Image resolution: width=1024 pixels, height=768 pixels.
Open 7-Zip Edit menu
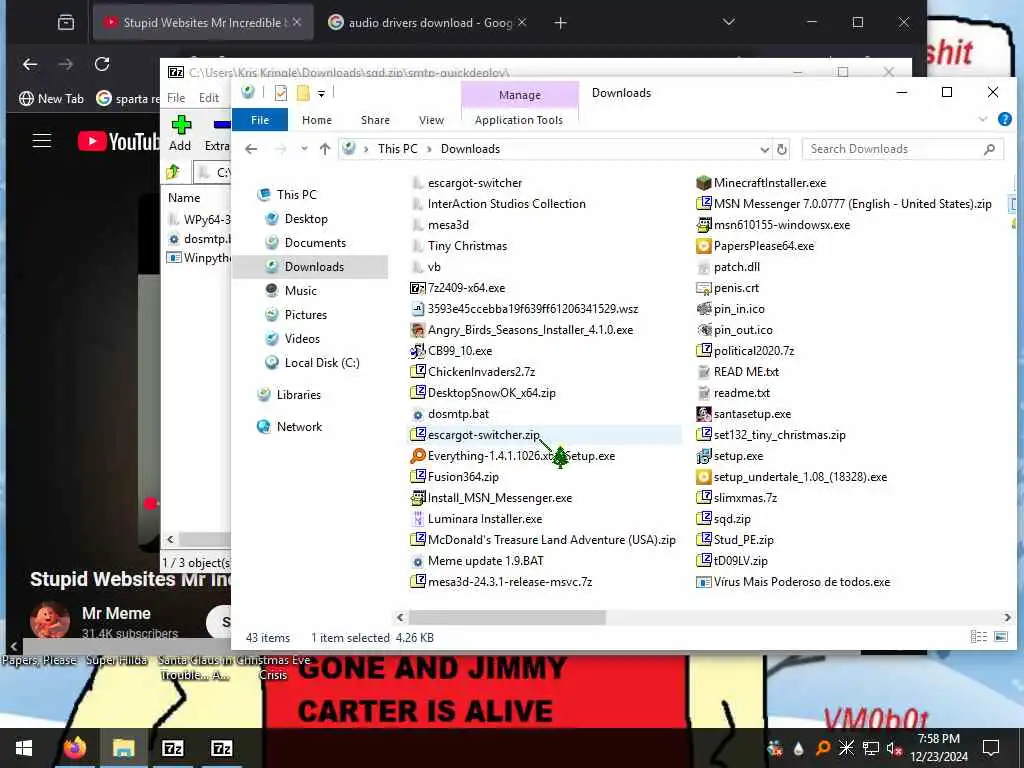(208, 98)
